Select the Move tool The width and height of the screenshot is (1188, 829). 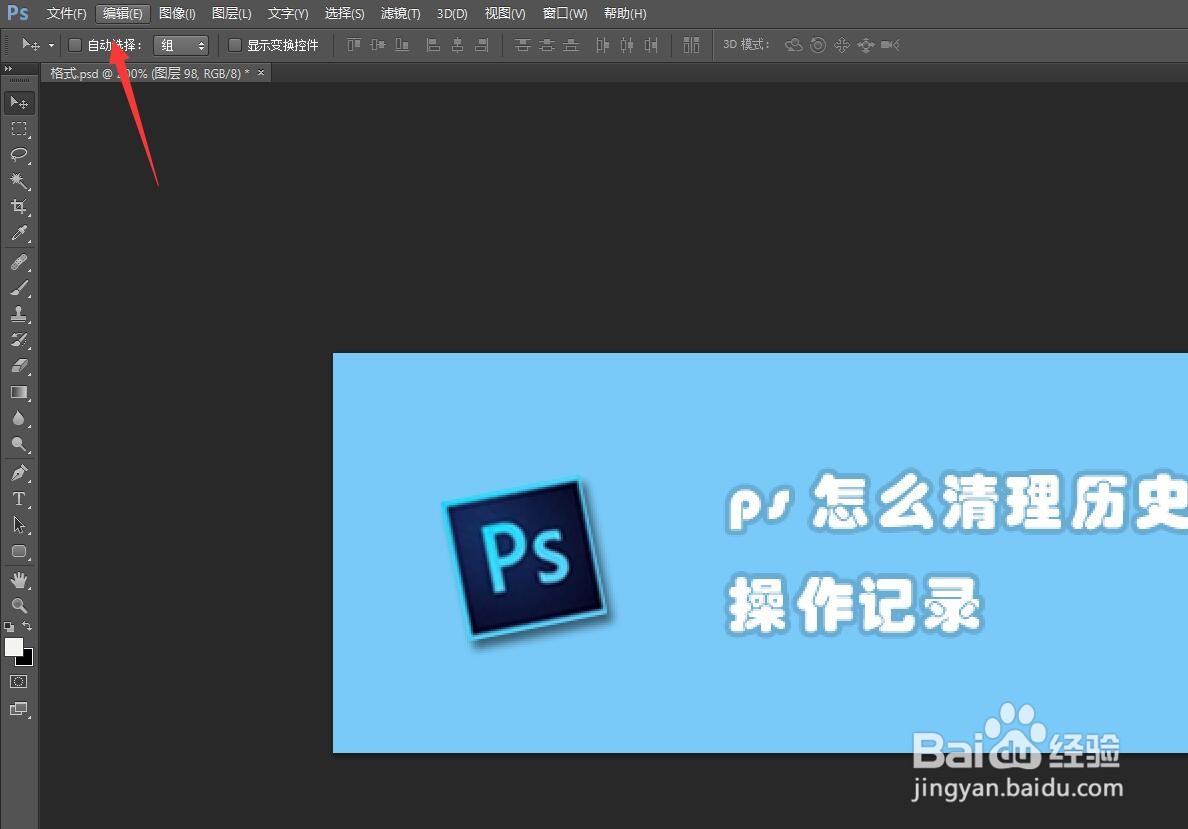(20, 102)
